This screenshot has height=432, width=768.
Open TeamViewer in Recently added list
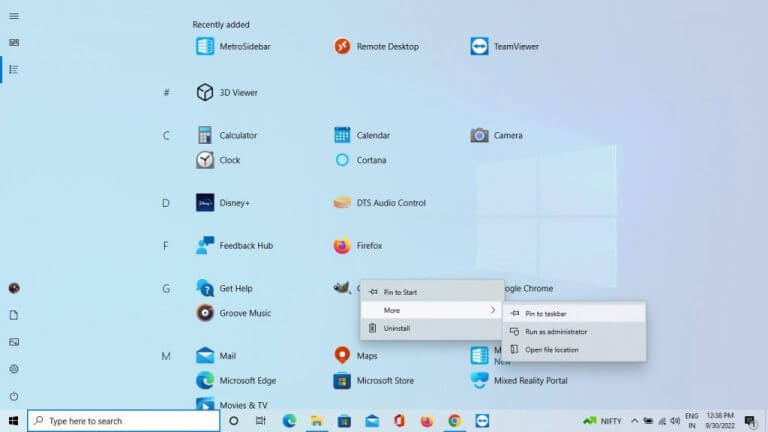point(504,47)
